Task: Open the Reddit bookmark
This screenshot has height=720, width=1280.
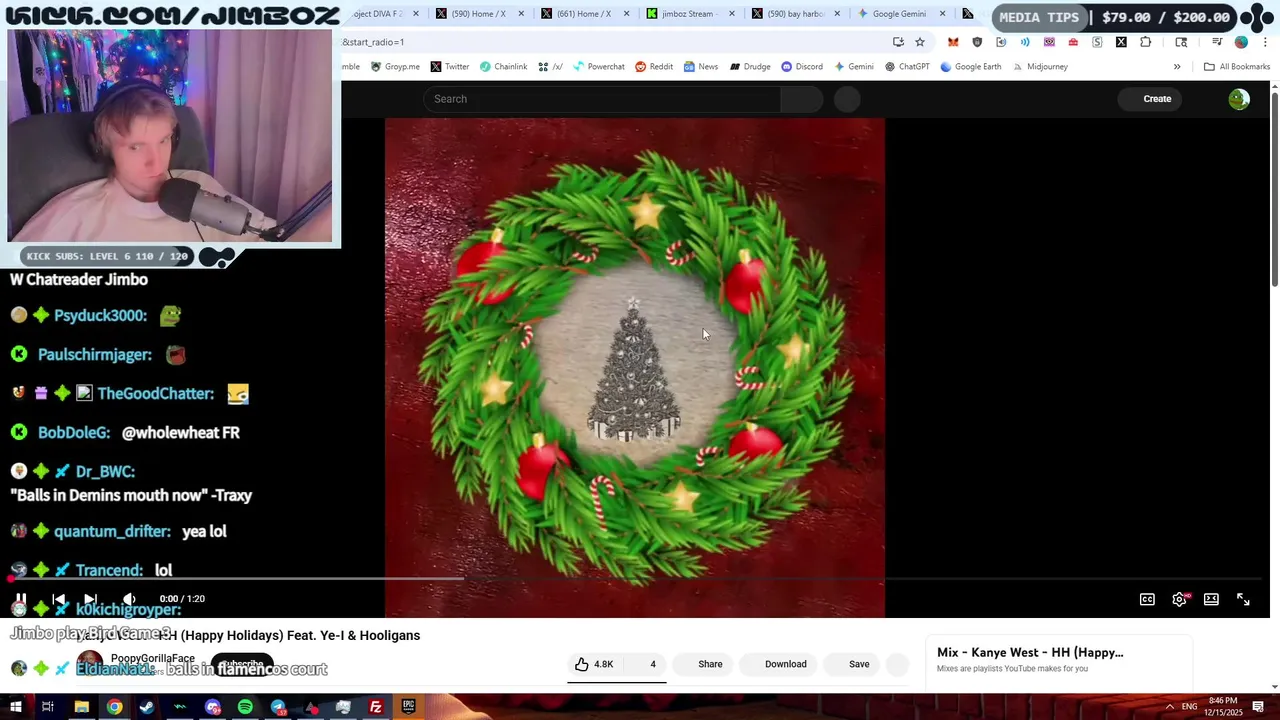Action: point(654,67)
